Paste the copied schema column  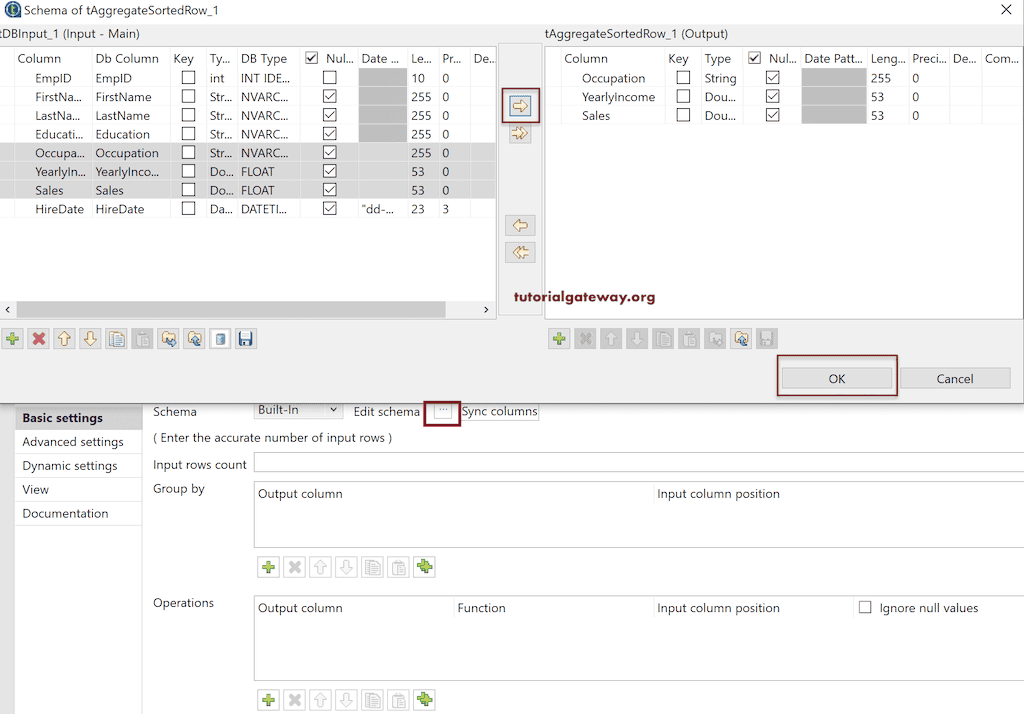click(x=141, y=338)
